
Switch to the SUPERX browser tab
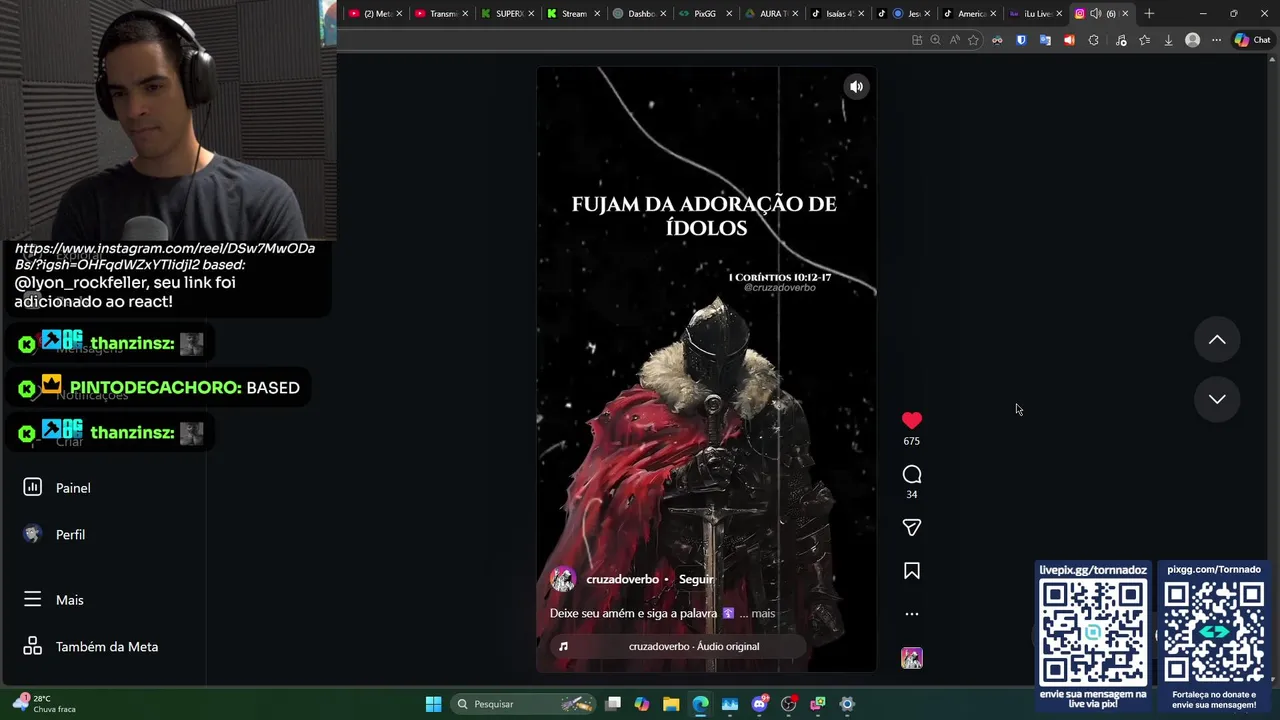[x=509, y=13]
